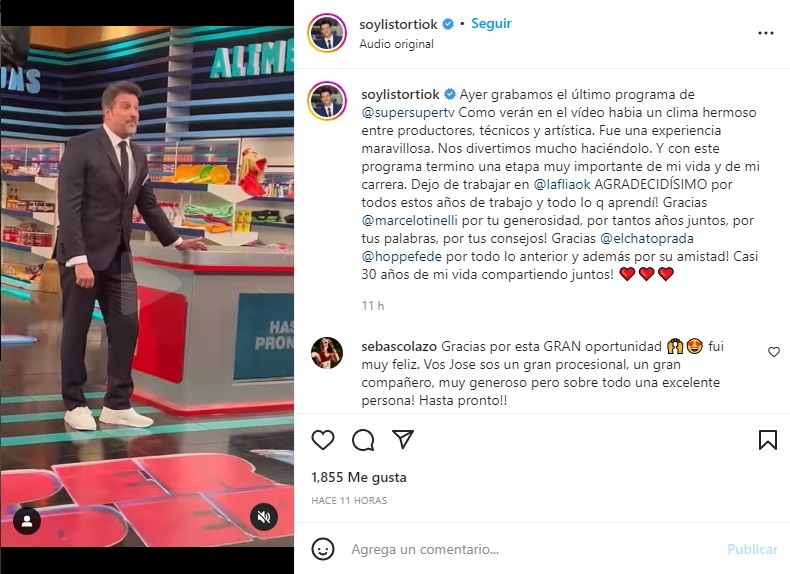Open soylistortiok header profile avatar
The image size is (790, 574).
click(x=327, y=33)
